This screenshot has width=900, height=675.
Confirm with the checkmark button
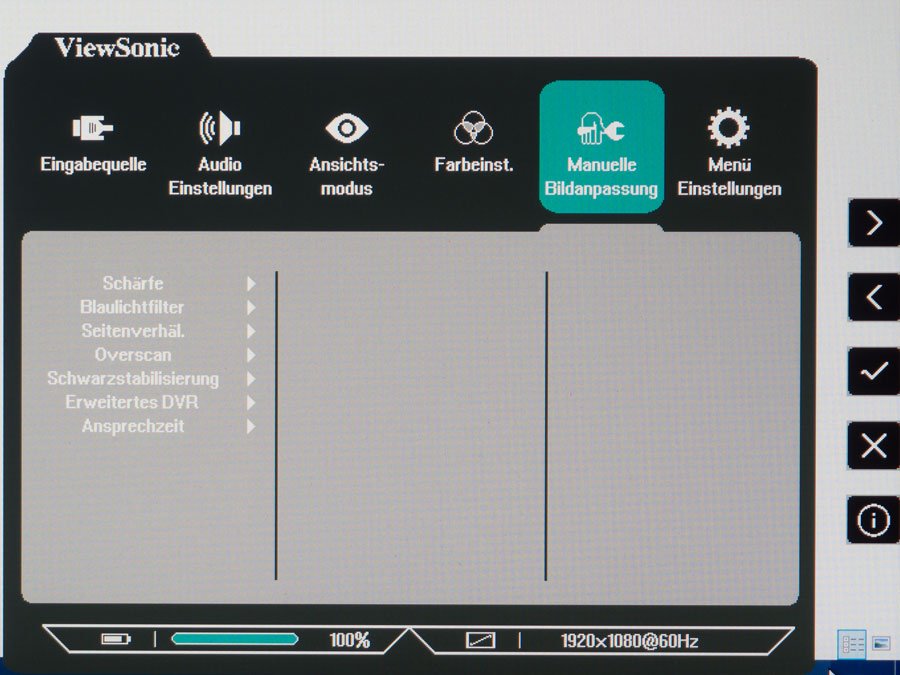tap(874, 371)
